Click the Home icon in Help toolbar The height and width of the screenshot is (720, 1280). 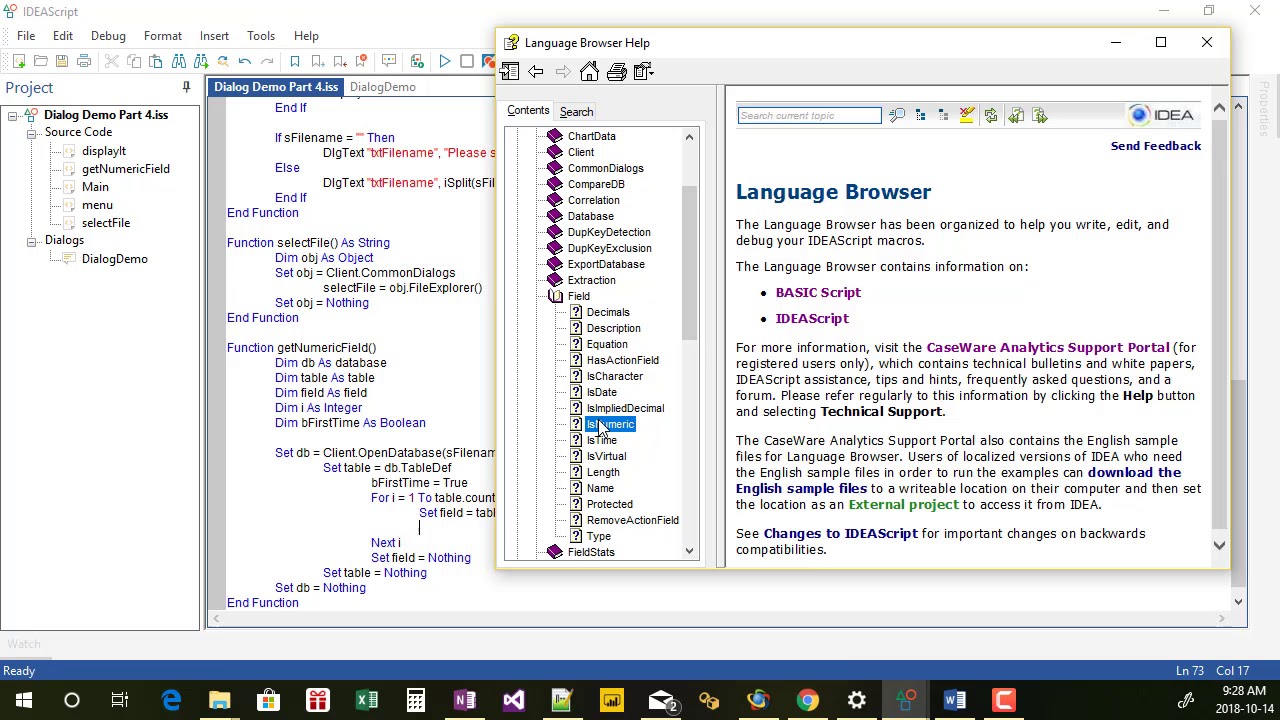click(x=589, y=71)
